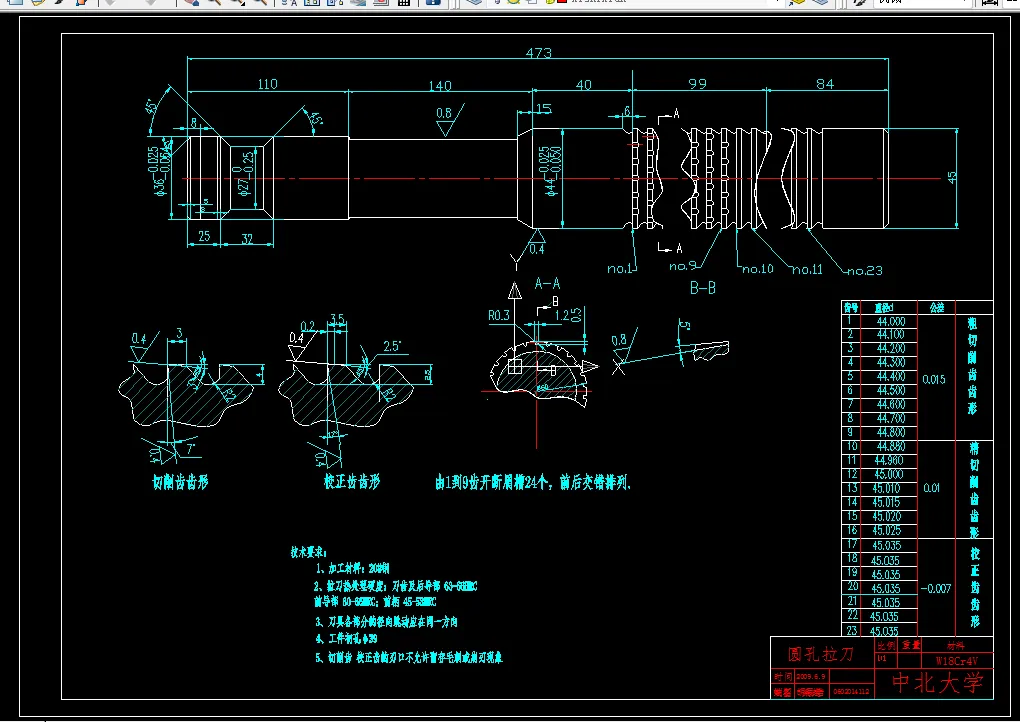The image size is (1020, 722).
Task: Click diameter value 44.000 in table
Action: [891, 321]
